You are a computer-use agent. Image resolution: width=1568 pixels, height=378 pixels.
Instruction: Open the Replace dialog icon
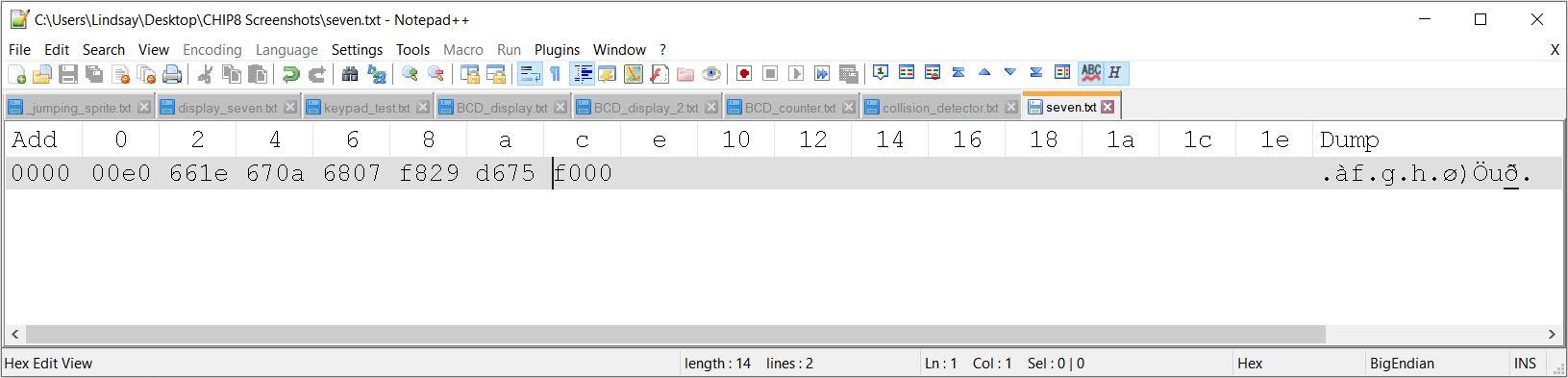(x=376, y=73)
